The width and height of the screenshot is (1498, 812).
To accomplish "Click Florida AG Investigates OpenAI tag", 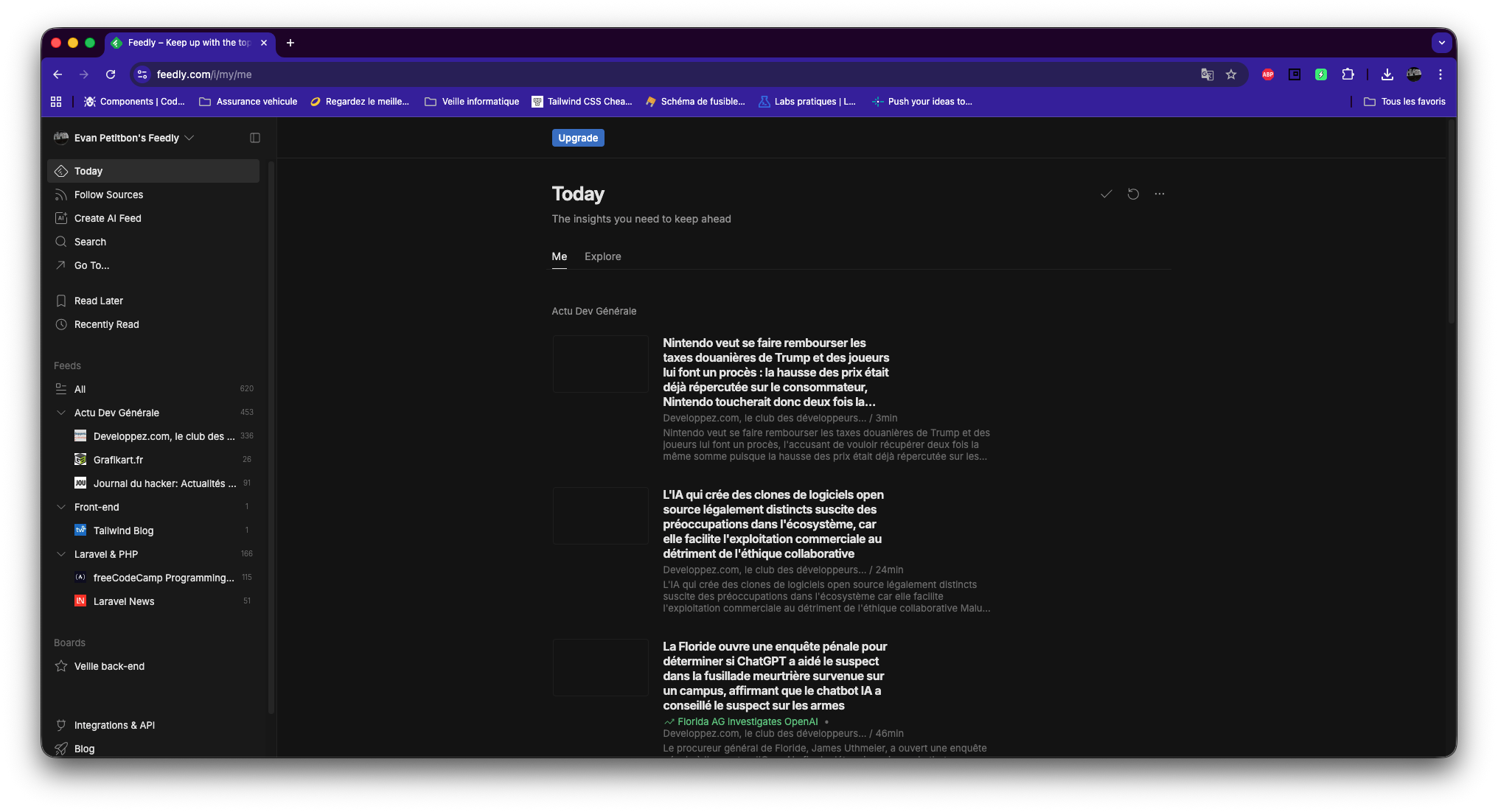I will click(x=748, y=721).
